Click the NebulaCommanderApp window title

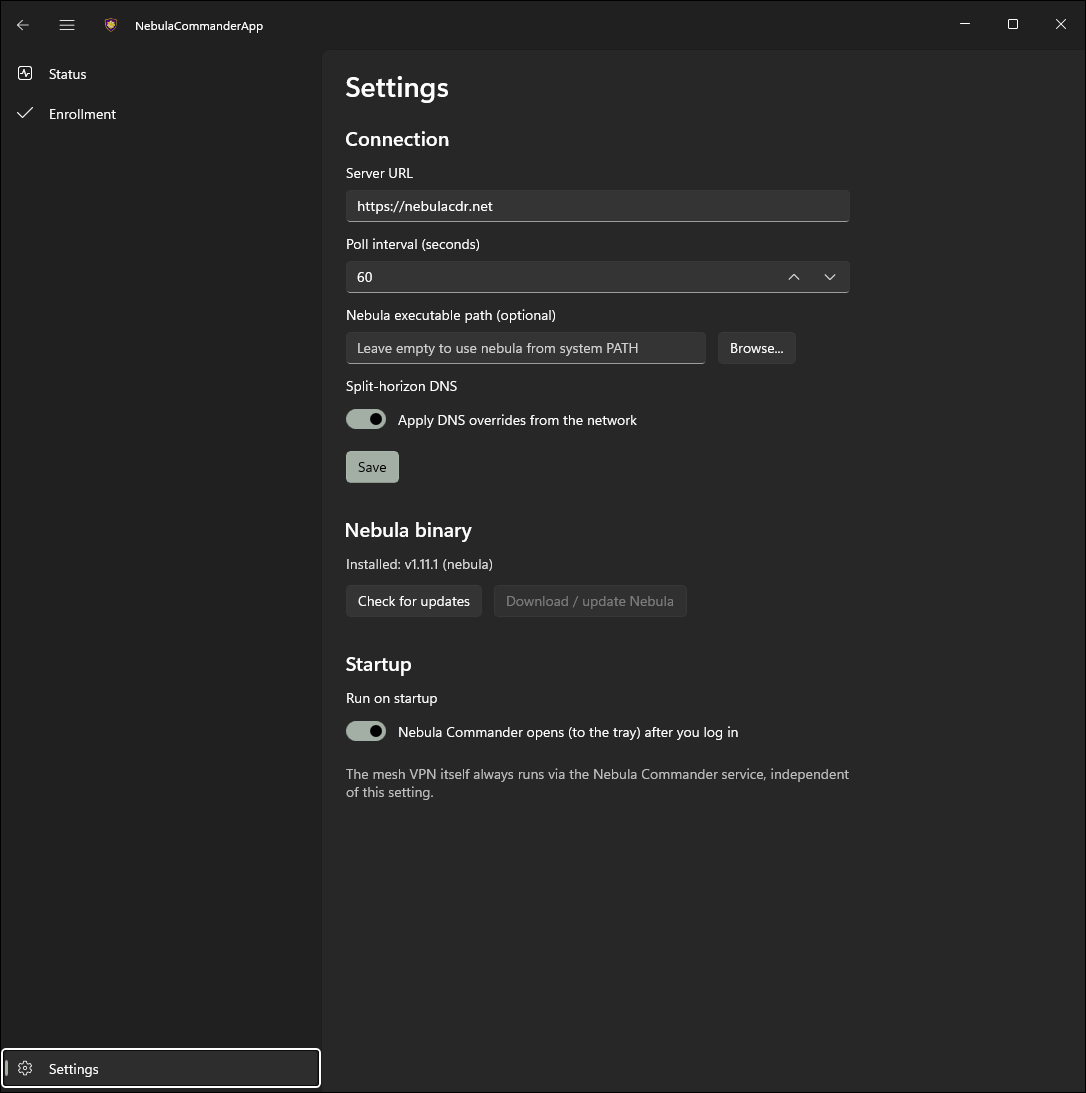tap(199, 26)
